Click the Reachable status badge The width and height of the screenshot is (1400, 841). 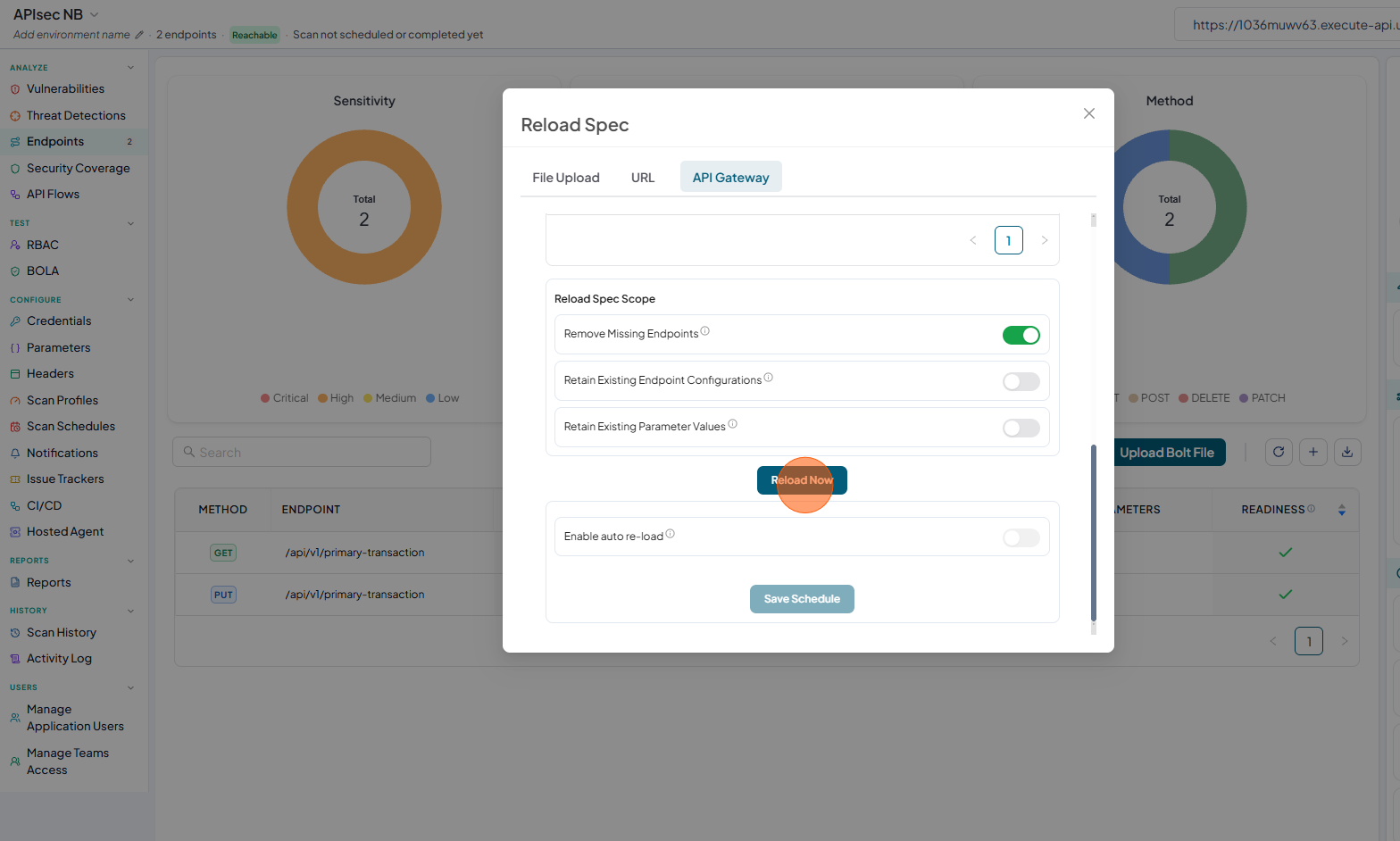point(254,35)
